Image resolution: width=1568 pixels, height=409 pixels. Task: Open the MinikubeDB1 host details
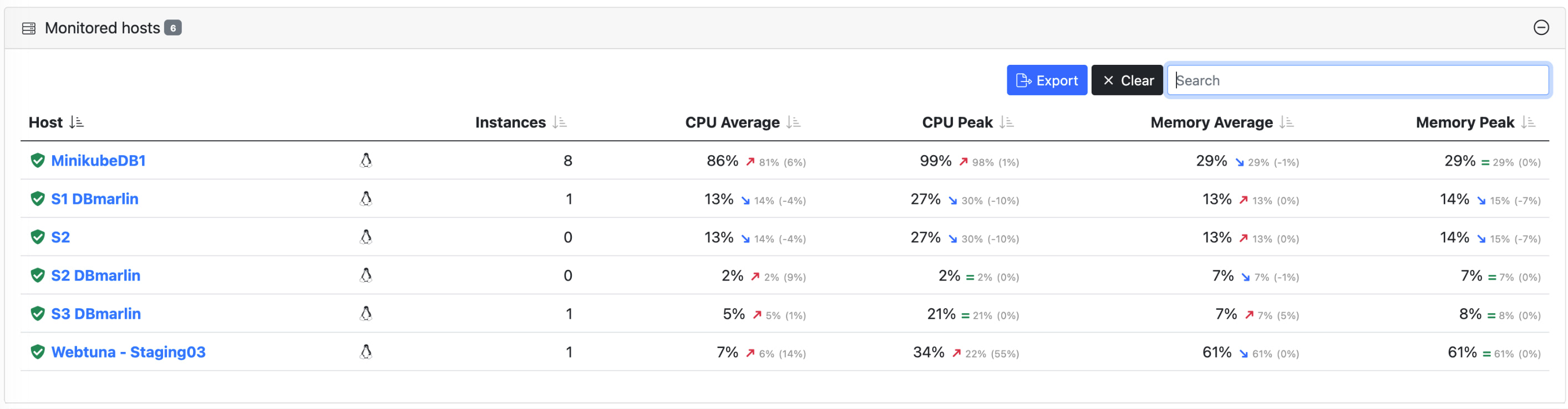point(98,161)
